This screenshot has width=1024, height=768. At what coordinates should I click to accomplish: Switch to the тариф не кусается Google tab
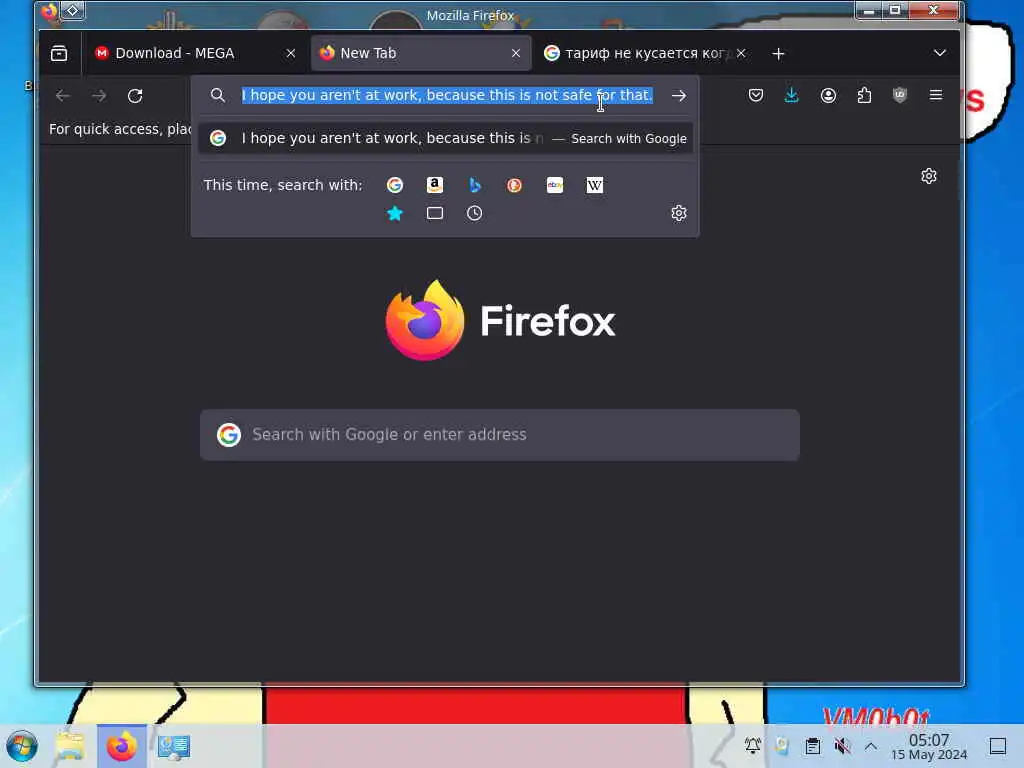pos(645,53)
